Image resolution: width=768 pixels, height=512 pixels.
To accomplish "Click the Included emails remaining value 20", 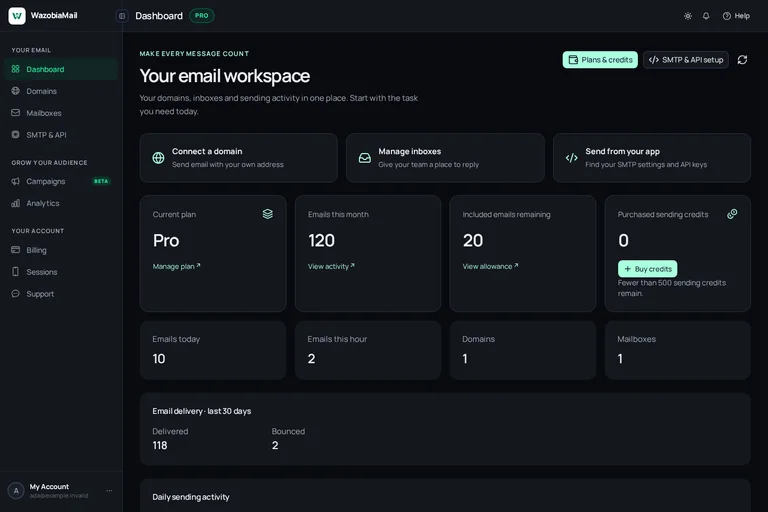I will [473, 241].
